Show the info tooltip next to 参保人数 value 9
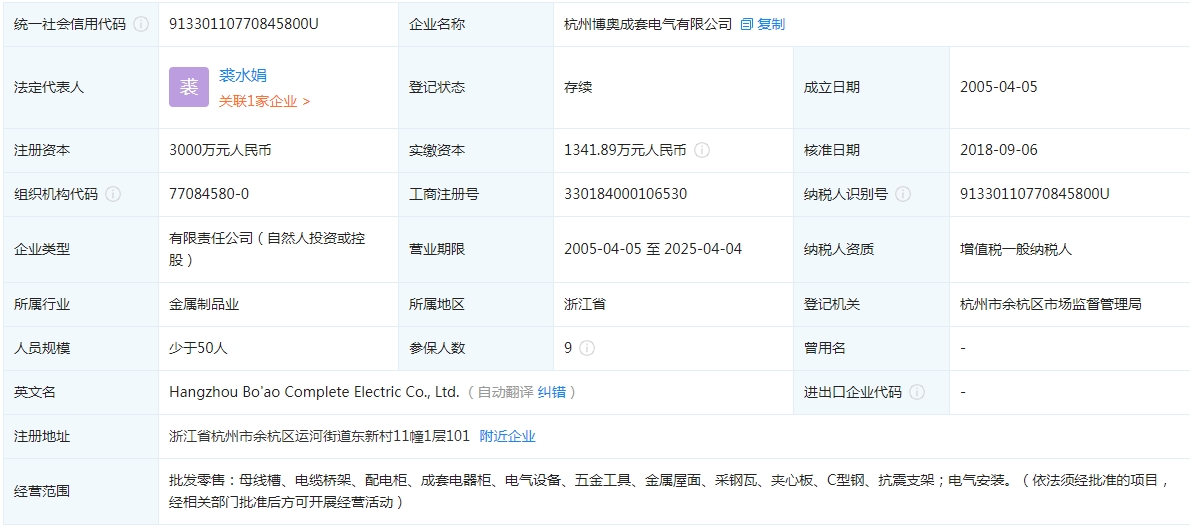This screenshot has width=1190, height=528. click(587, 348)
